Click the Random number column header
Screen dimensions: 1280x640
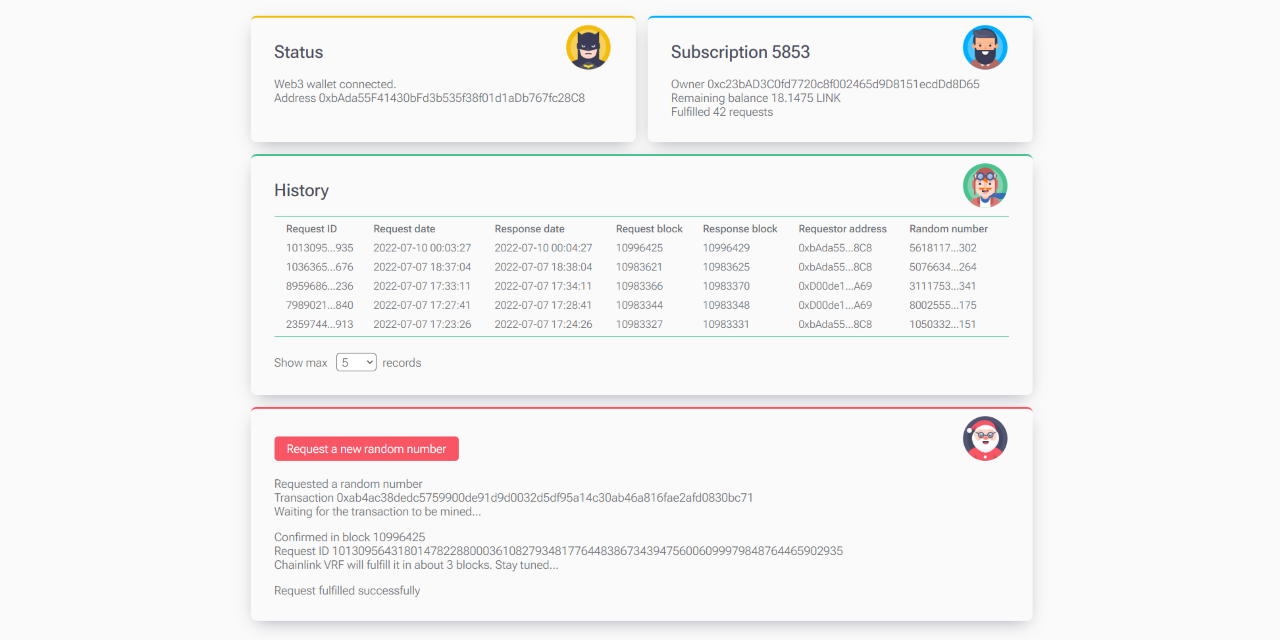pos(948,229)
